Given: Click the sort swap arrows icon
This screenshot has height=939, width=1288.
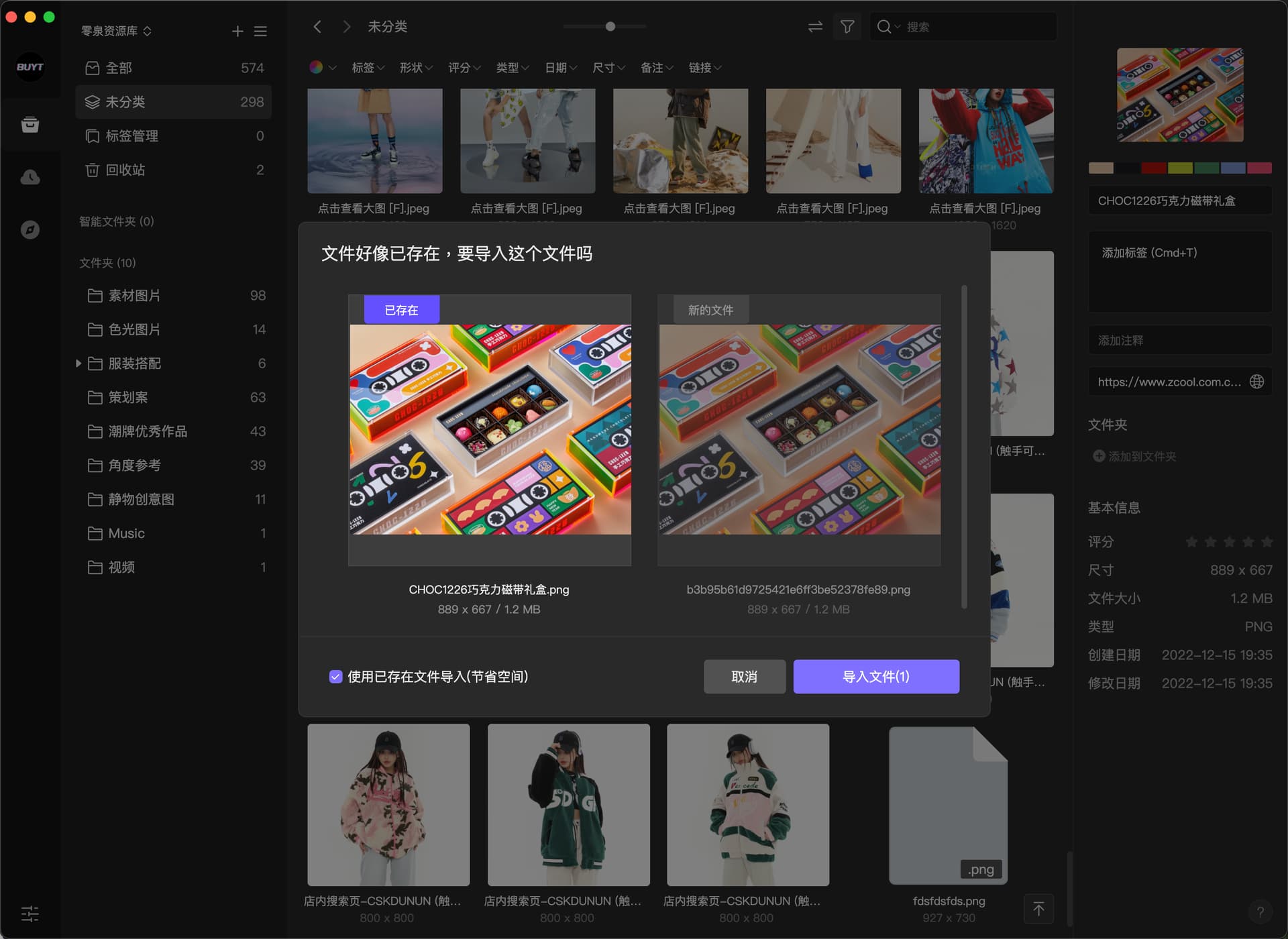Looking at the screenshot, I should tap(815, 27).
